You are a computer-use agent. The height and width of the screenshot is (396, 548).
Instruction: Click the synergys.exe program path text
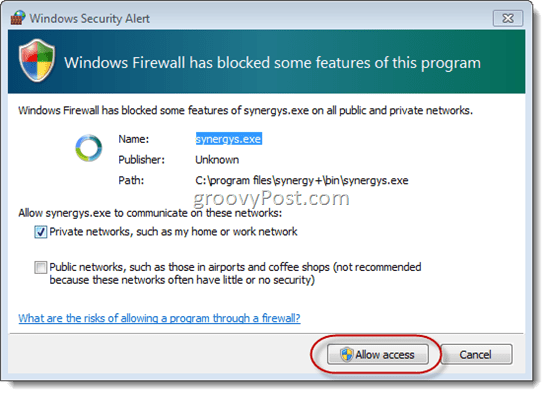point(302,180)
